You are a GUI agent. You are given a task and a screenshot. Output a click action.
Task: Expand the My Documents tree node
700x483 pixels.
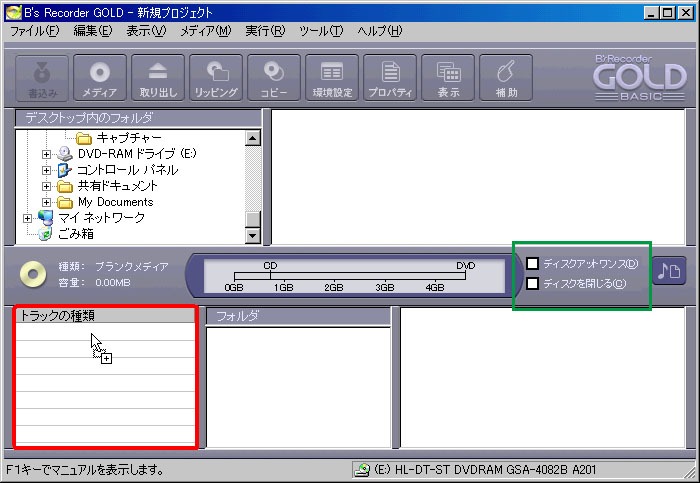click(x=46, y=202)
